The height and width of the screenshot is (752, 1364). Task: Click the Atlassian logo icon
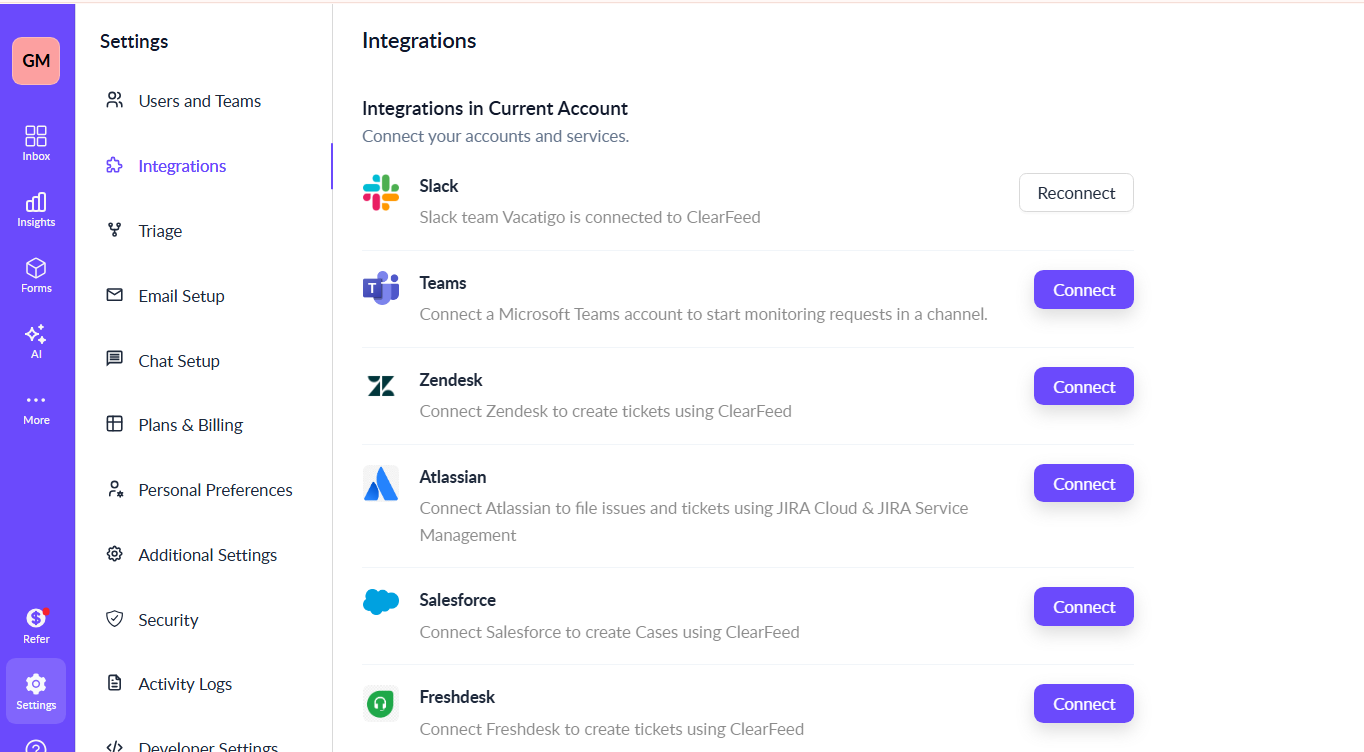(x=381, y=484)
